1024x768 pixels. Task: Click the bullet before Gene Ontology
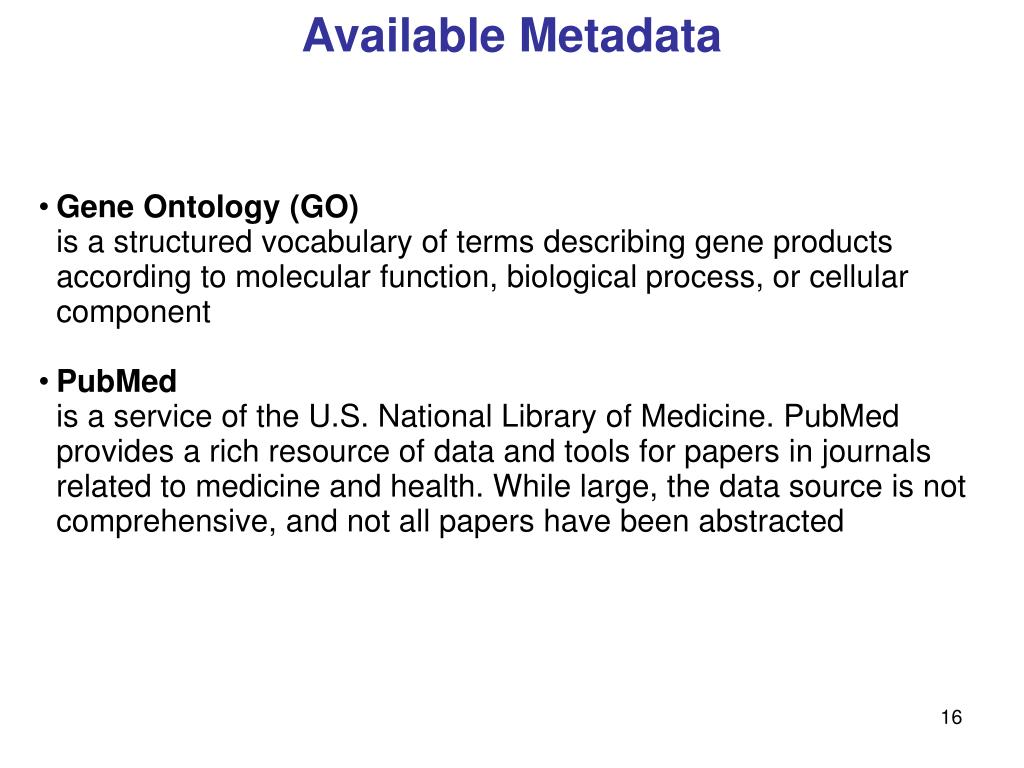pyautogui.click(x=44, y=208)
